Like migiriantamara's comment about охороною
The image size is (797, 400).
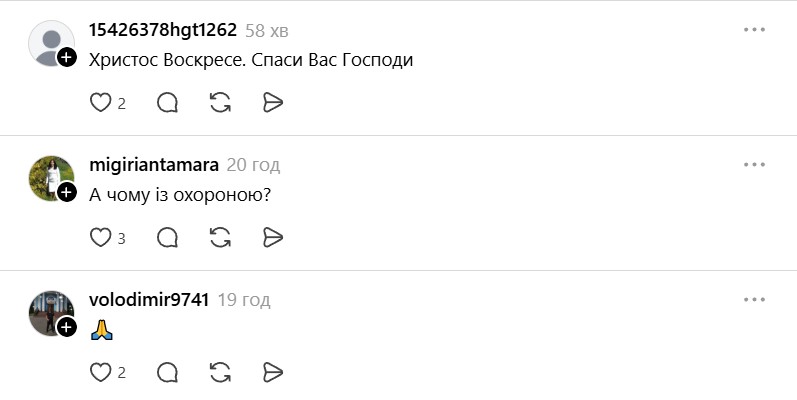(x=101, y=237)
